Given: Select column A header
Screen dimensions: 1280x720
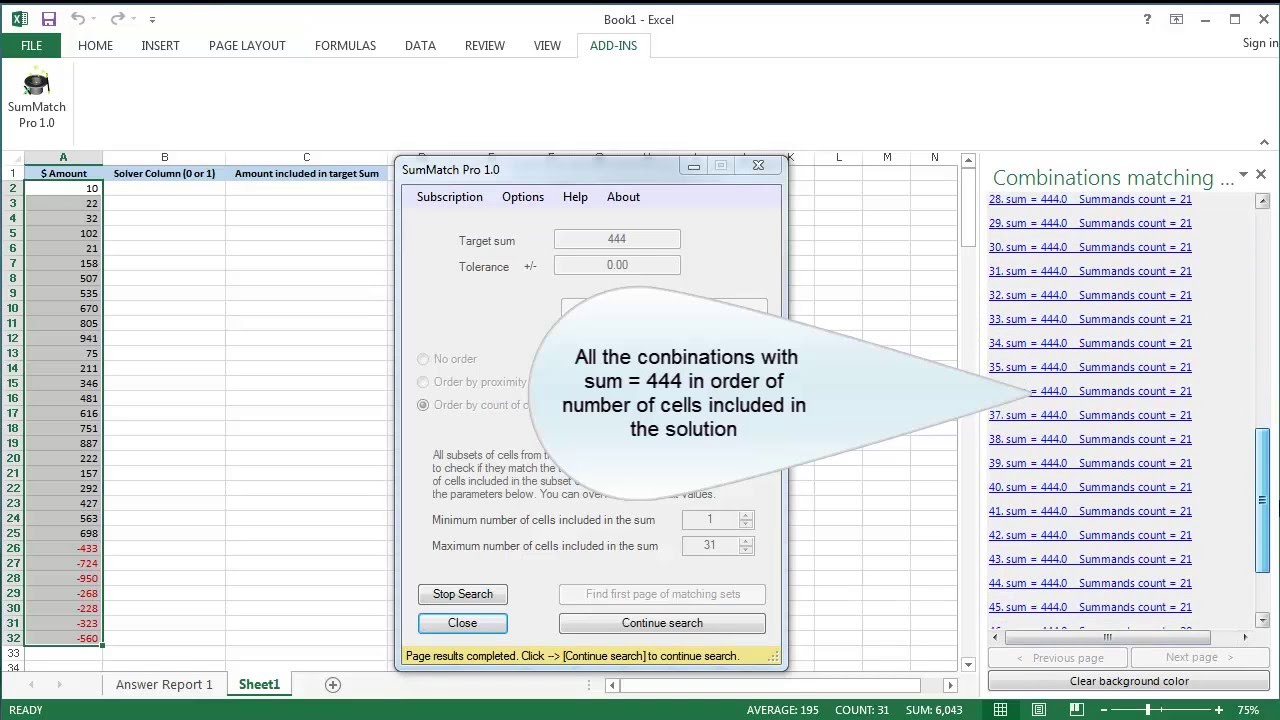Looking at the screenshot, I should [63, 157].
